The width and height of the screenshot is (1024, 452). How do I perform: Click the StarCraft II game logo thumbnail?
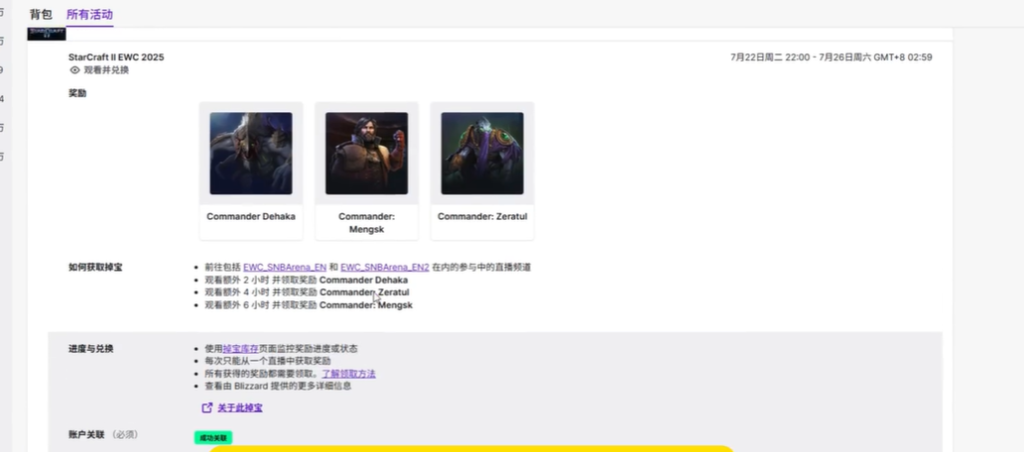click(x=46, y=34)
